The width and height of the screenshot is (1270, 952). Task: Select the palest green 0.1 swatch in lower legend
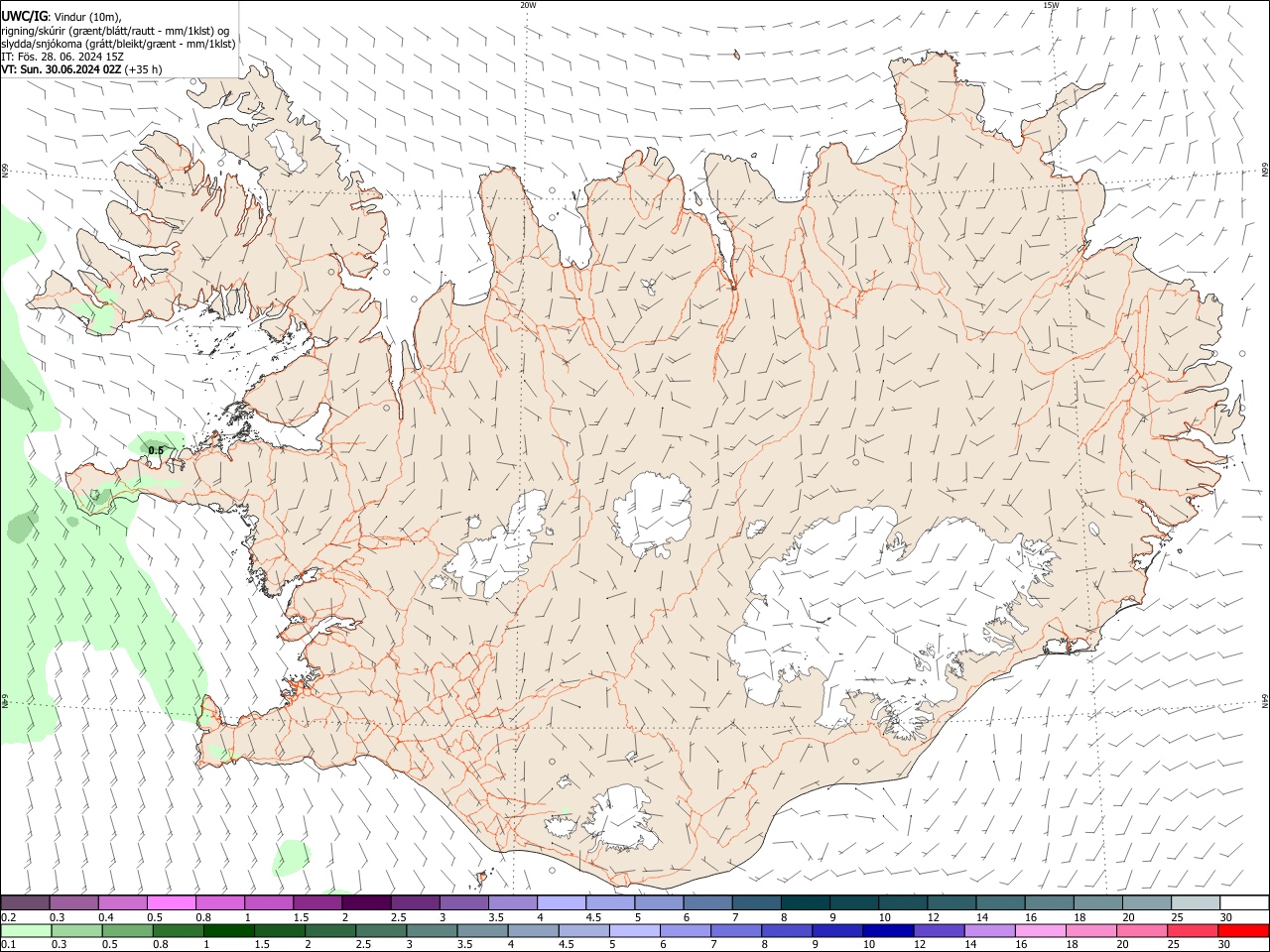26,931
